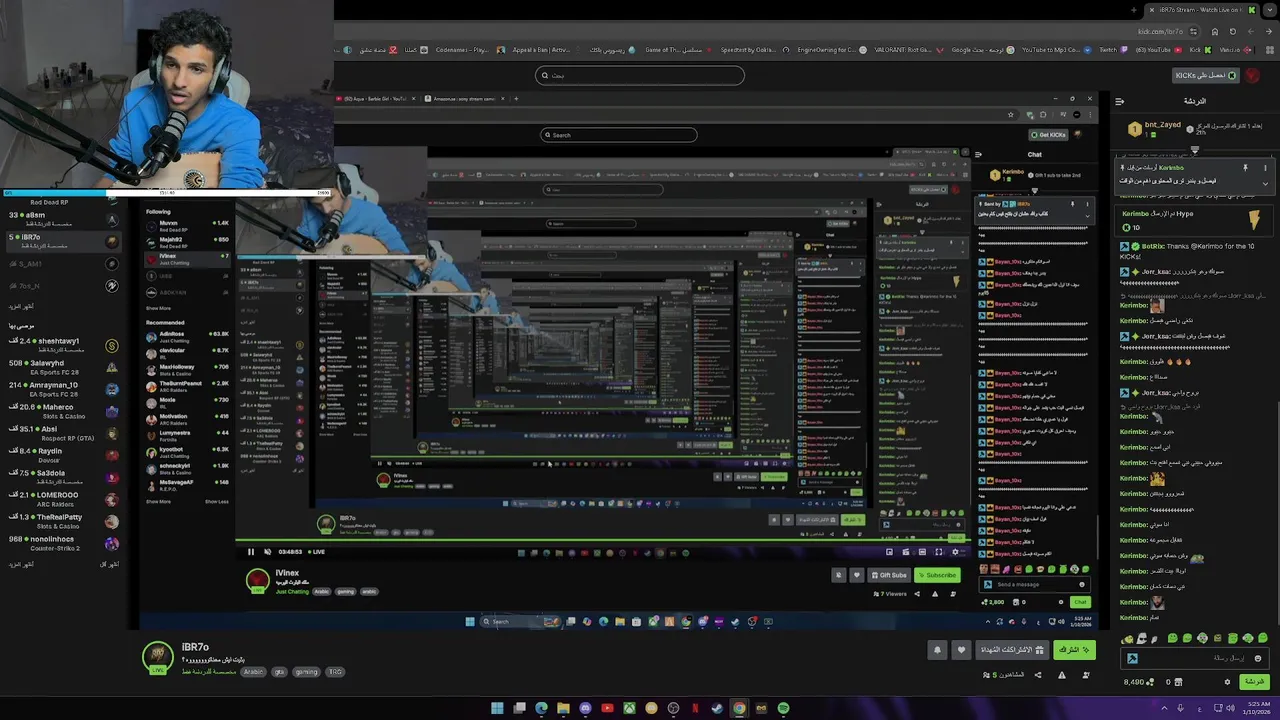
Task: Send message with green دردشة button
Action: click(x=1254, y=682)
